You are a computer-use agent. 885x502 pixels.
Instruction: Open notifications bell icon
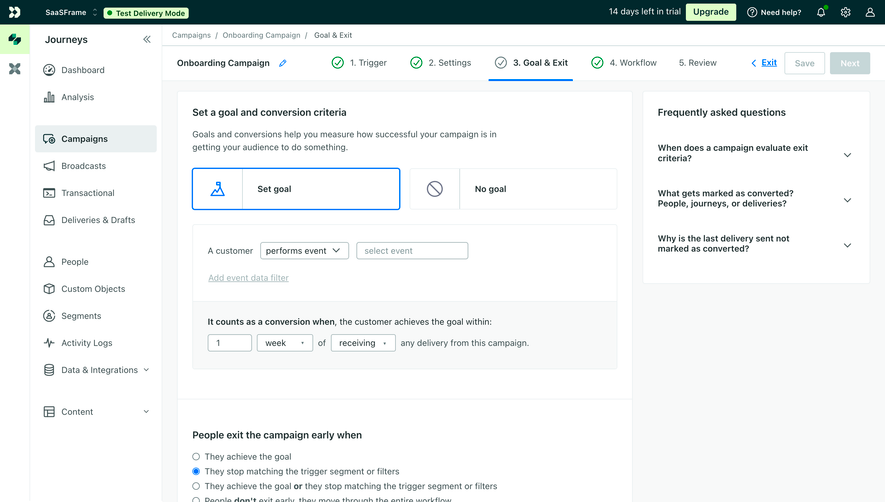tap(821, 12)
